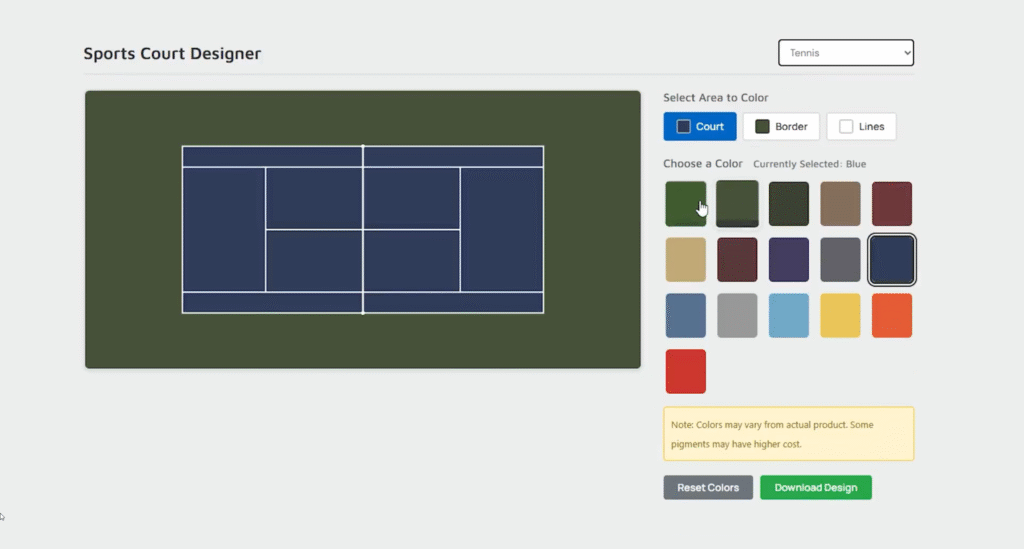Select the light gray color swatch
This screenshot has width=1024, height=549.
(737, 316)
